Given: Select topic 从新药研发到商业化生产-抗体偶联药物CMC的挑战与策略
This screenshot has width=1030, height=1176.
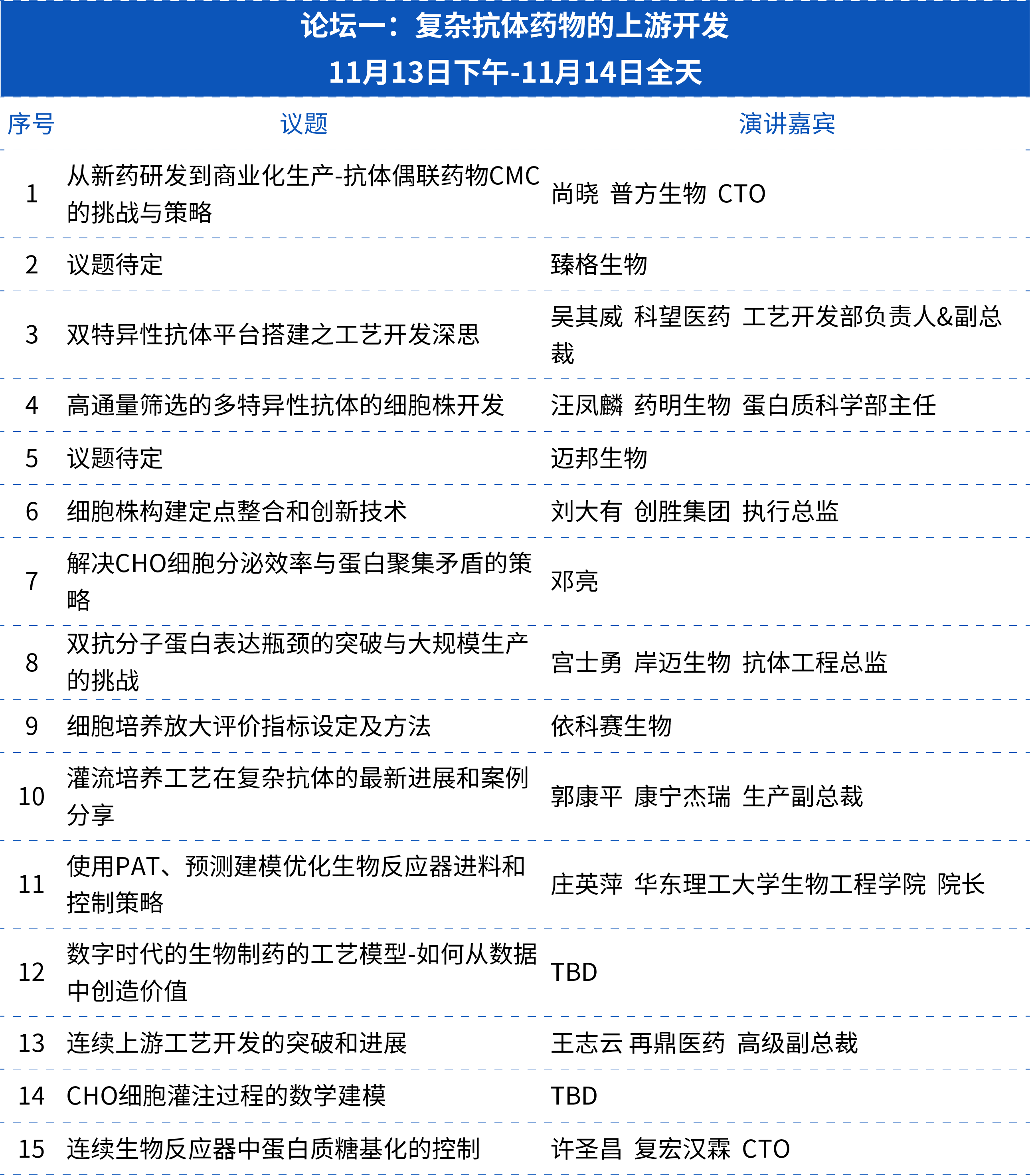Looking at the screenshot, I should coord(303,194).
